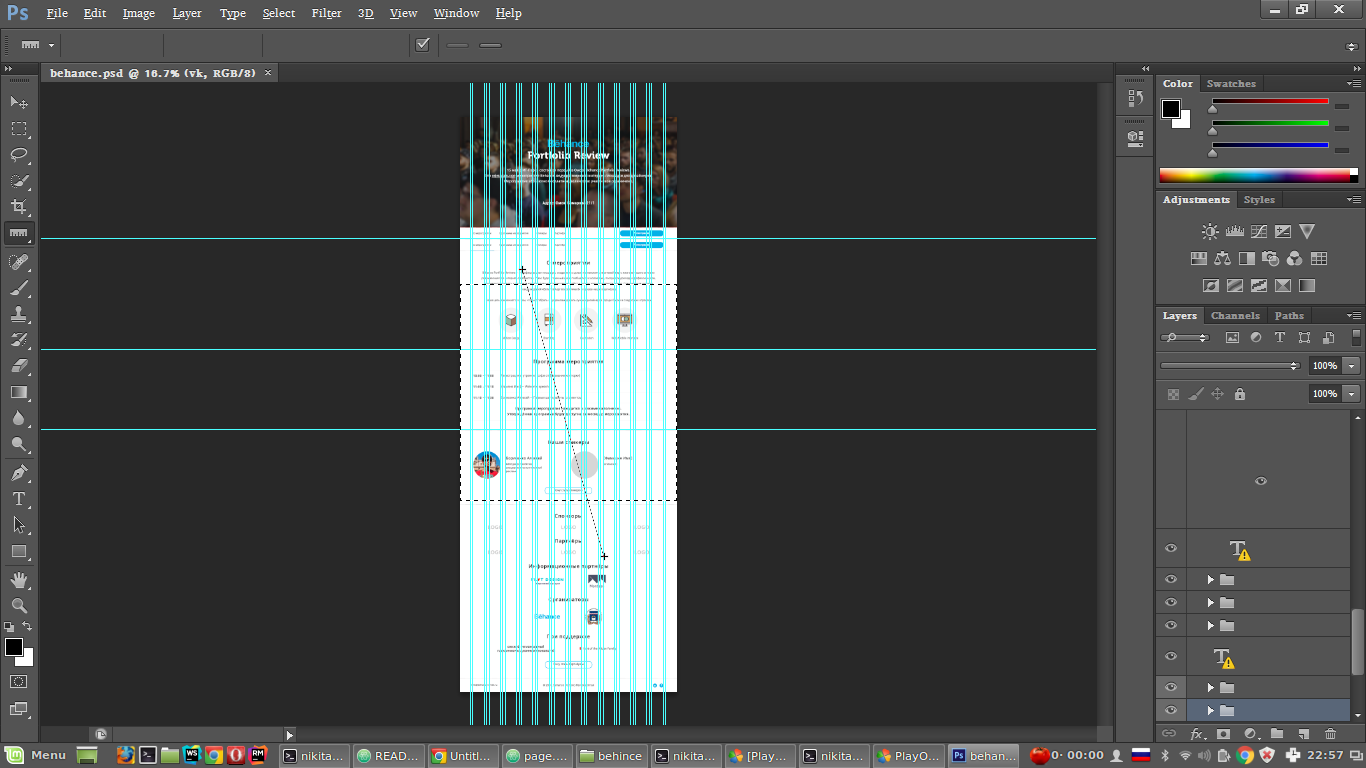1366x768 pixels.
Task: Select the Healing Brush tool
Action: tap(19, 262)
